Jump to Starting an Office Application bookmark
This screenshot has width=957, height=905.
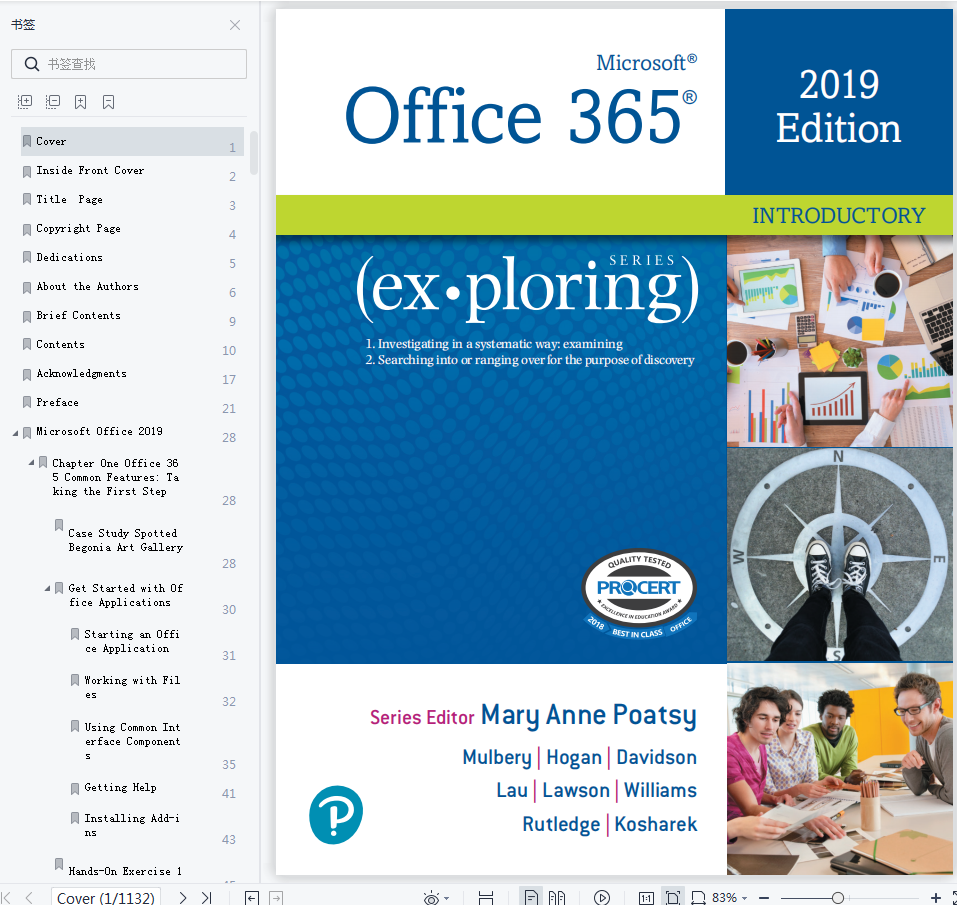[132, 641]
